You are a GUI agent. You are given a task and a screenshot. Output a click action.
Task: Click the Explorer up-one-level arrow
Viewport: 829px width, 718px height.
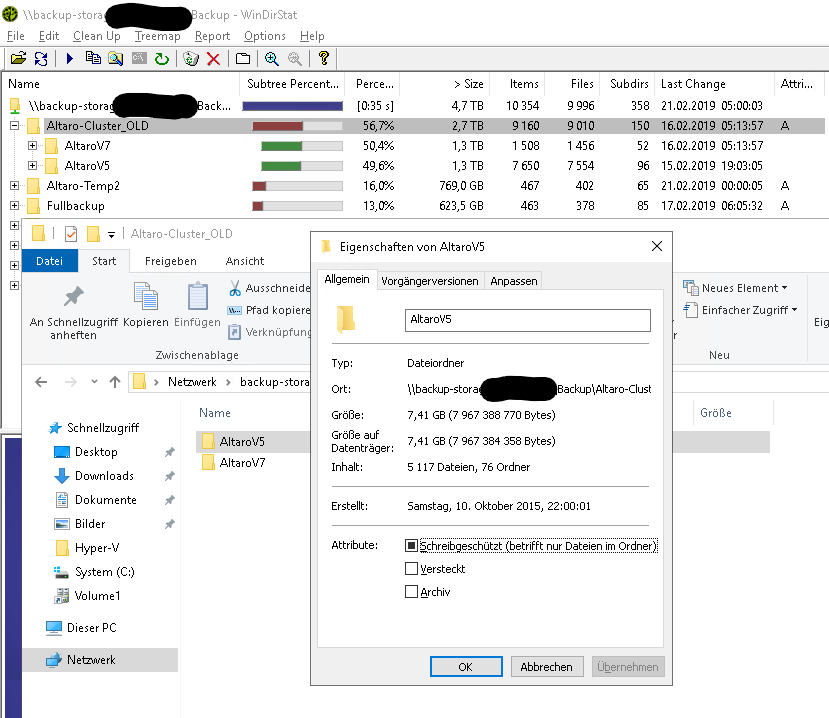pos(115,382)
